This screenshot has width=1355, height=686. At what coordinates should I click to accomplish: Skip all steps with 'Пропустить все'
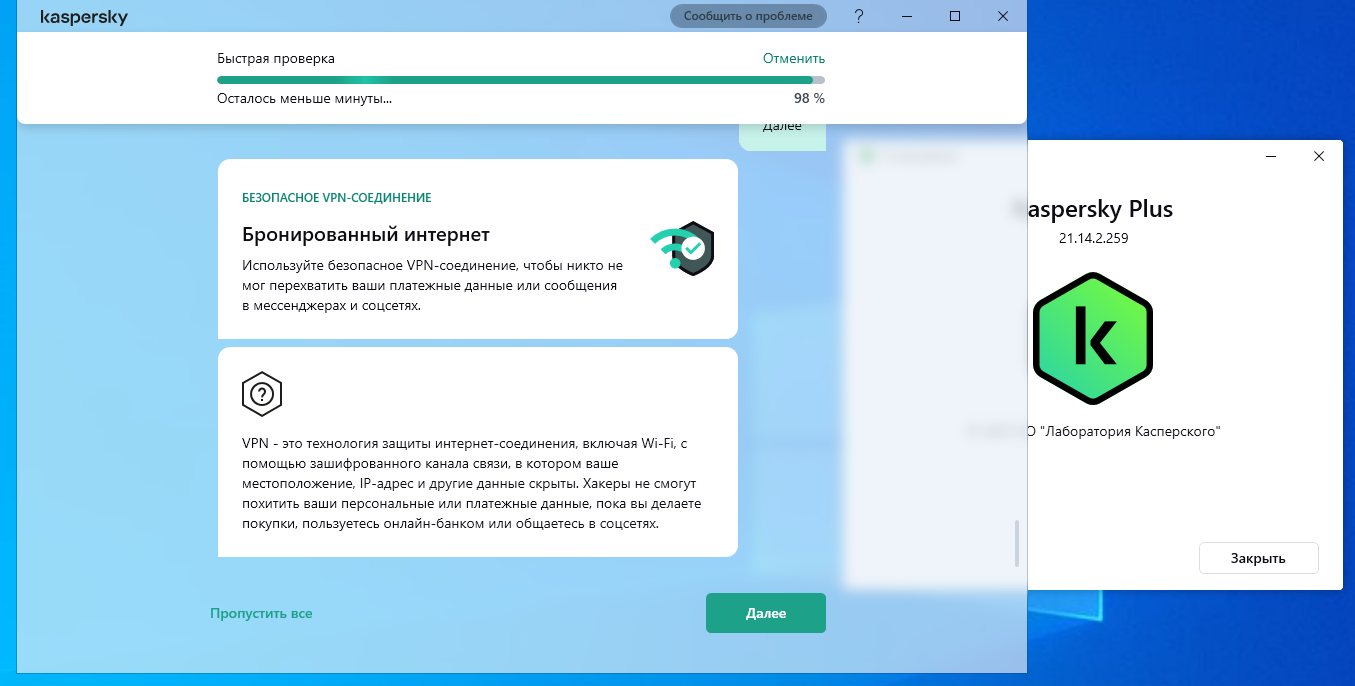coord(261,613)
